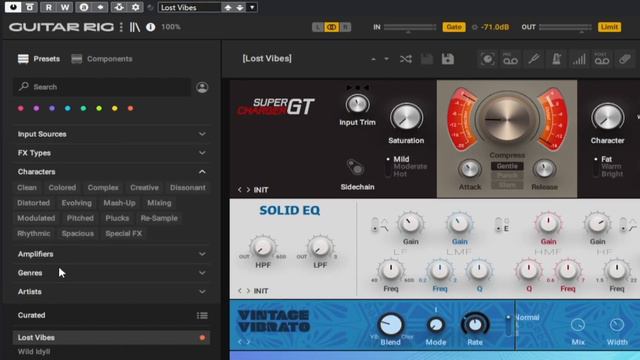This screenshot has width=640, height=360.
Task: Switch to the Components tab
Action: 102,59
